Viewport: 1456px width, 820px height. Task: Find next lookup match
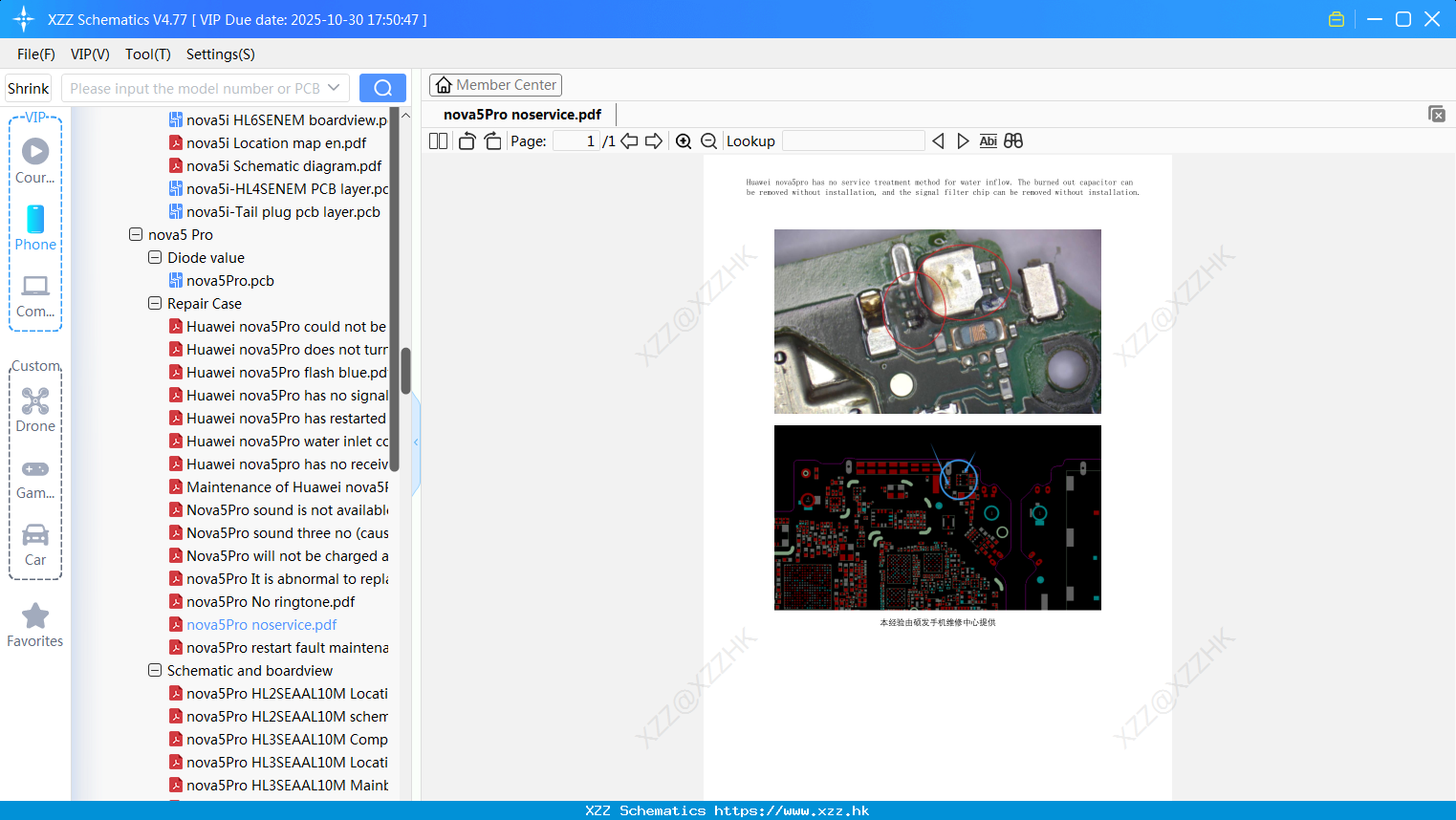pos(963,140)
